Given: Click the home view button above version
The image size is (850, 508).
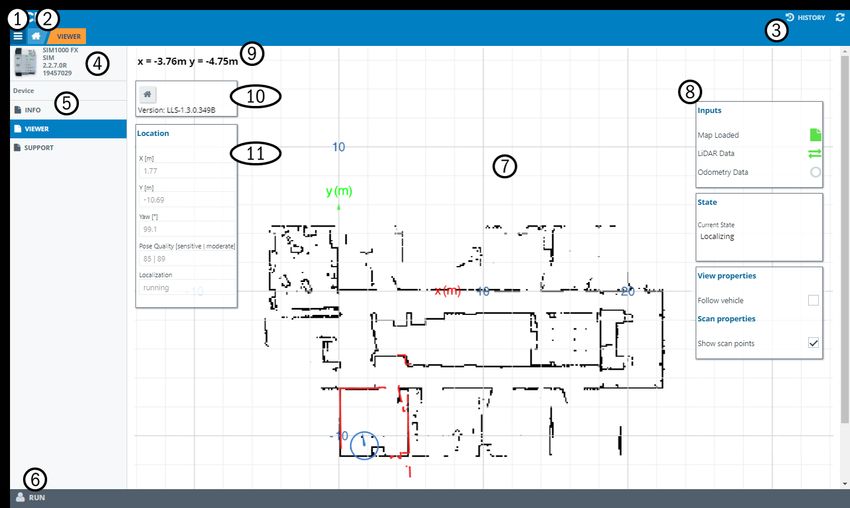Looking at the screenshot, I should [x=147, y=94].
